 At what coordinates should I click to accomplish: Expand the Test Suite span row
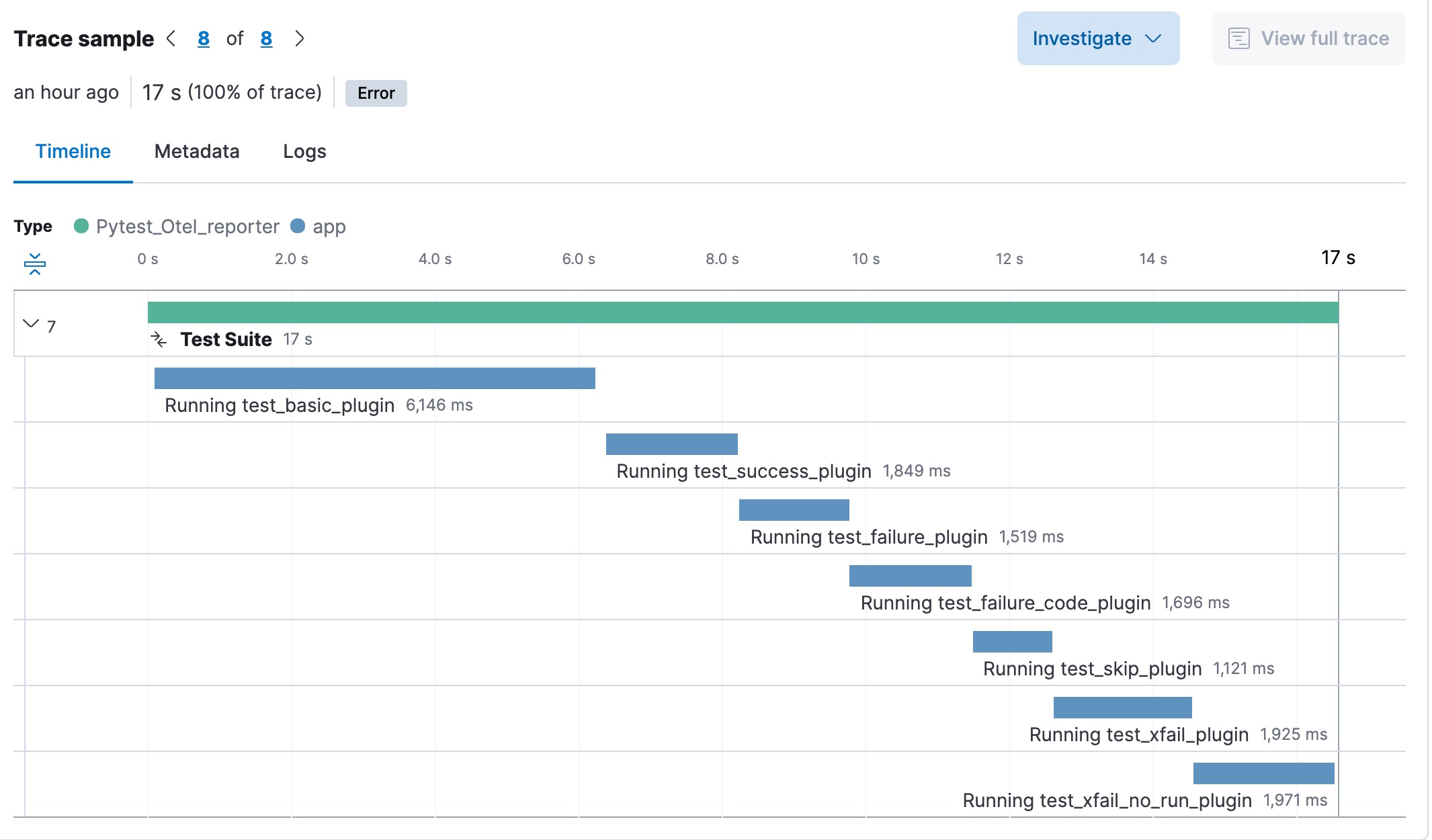coord(30,322)
